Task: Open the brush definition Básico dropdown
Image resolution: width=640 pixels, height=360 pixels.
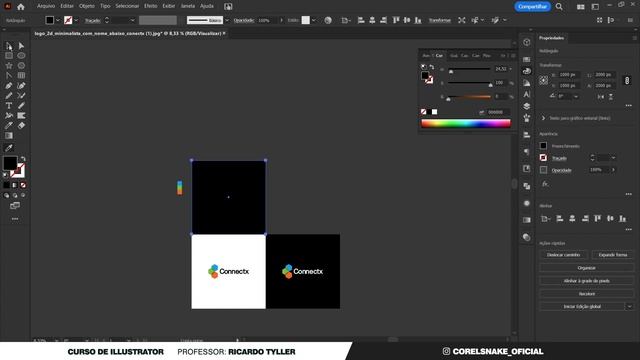Action: (227, 20)
